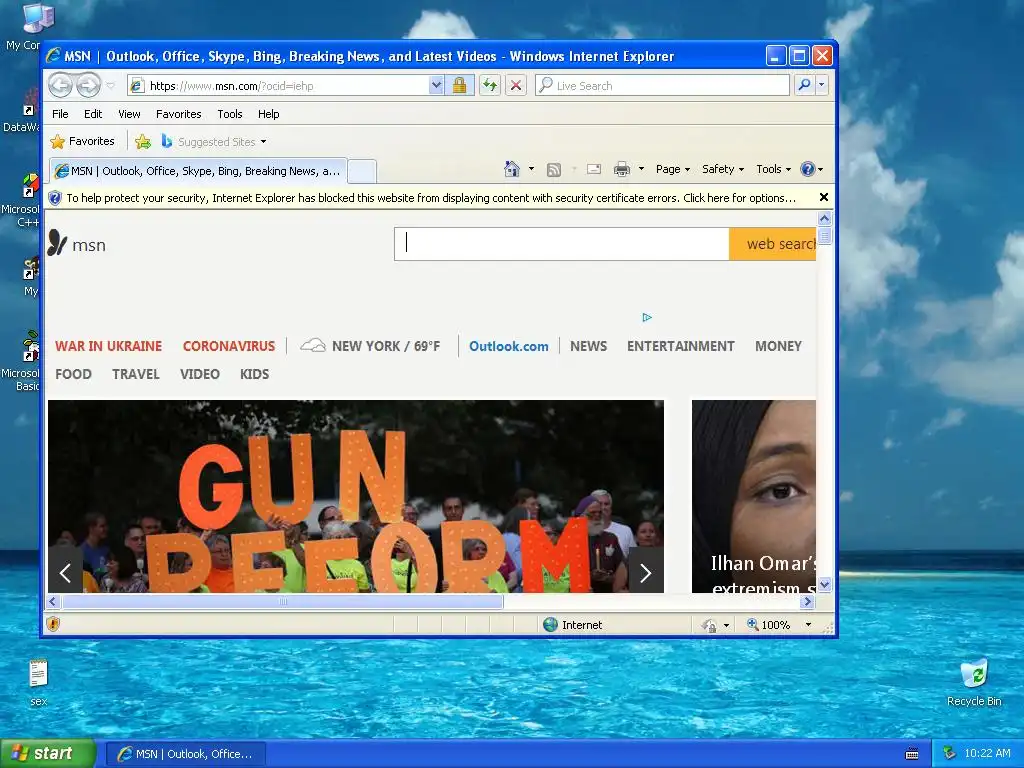Open the search provider dropdown arrow
1024x768 pixels.
point(822,85)
